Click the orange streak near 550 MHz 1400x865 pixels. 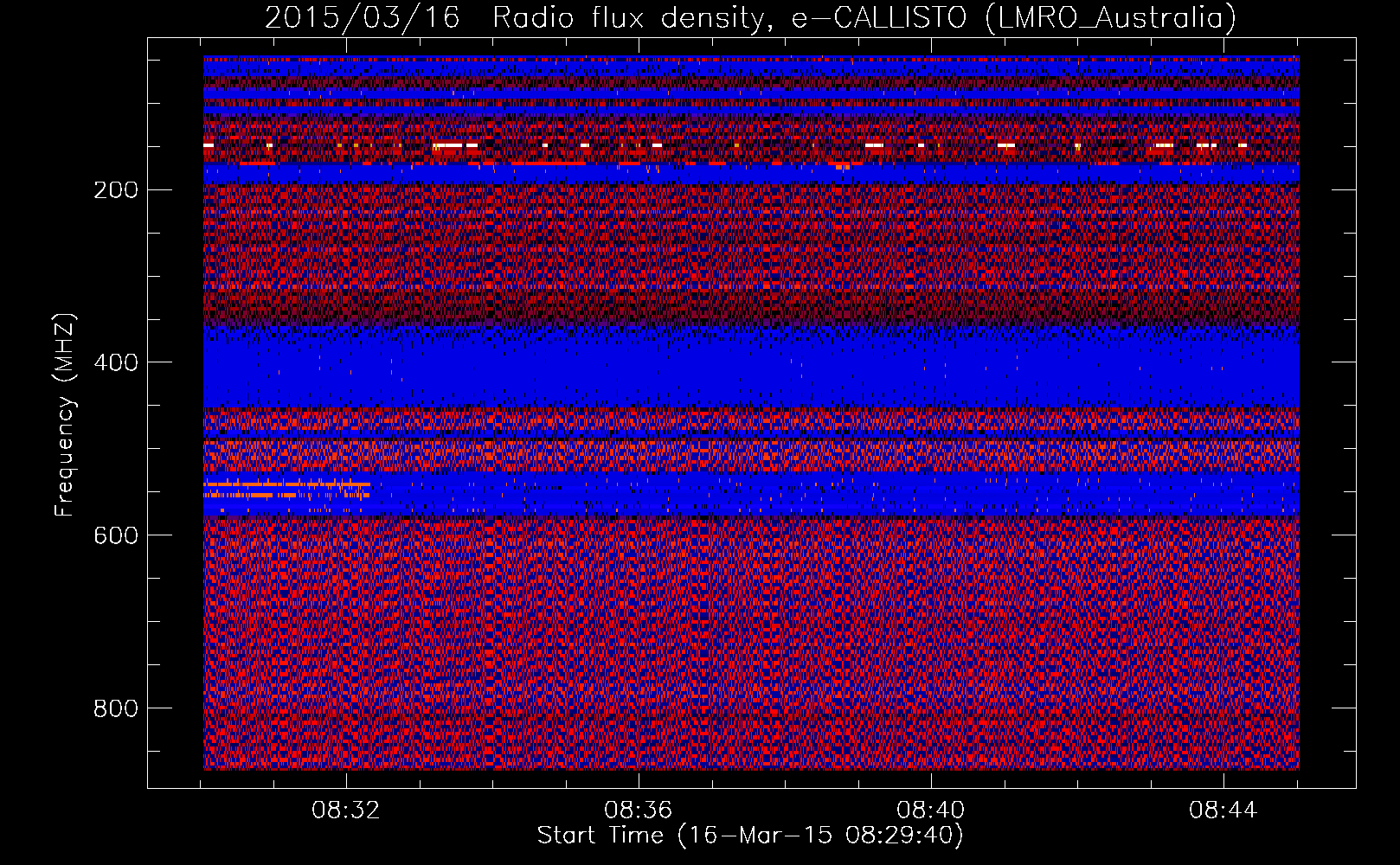point(286,490)
